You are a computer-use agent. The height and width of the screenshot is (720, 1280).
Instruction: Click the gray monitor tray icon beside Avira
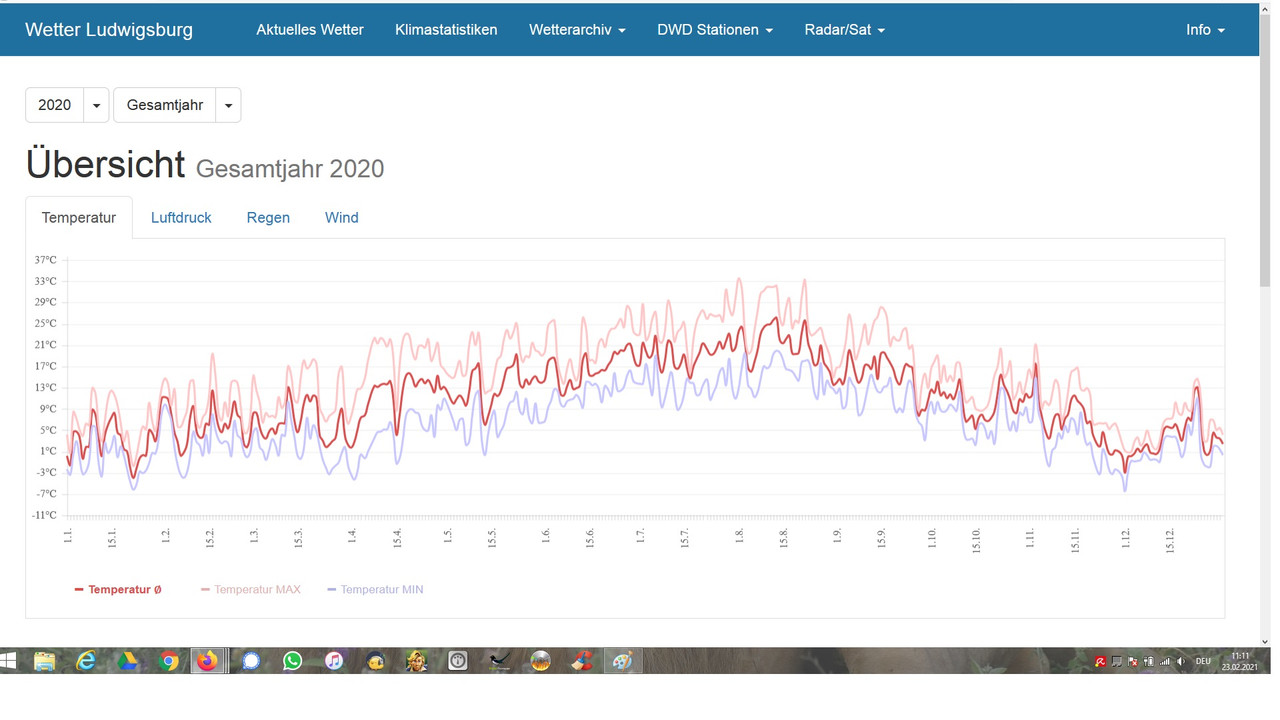tap(1117, 662)
